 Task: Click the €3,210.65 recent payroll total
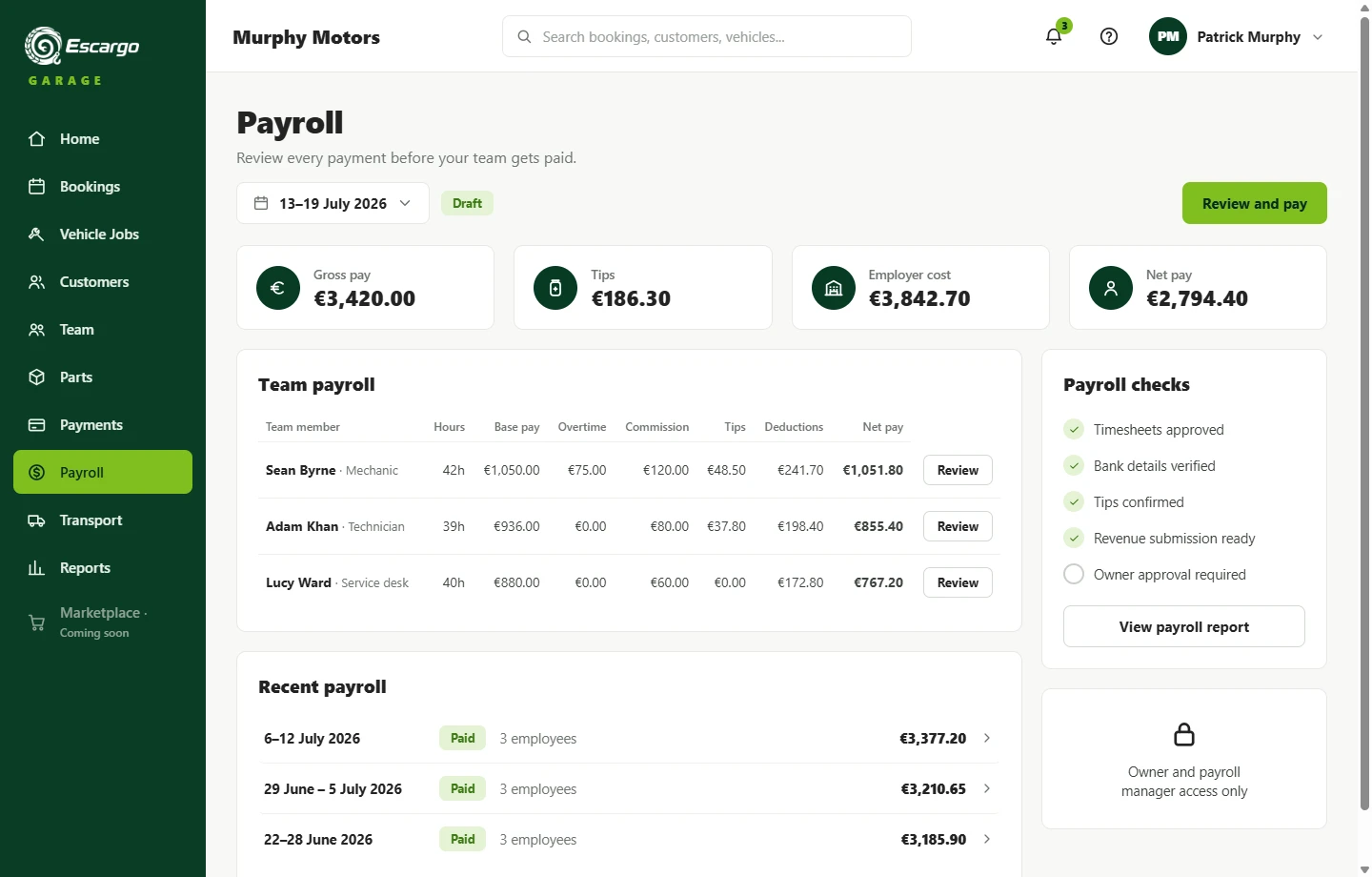934,788
